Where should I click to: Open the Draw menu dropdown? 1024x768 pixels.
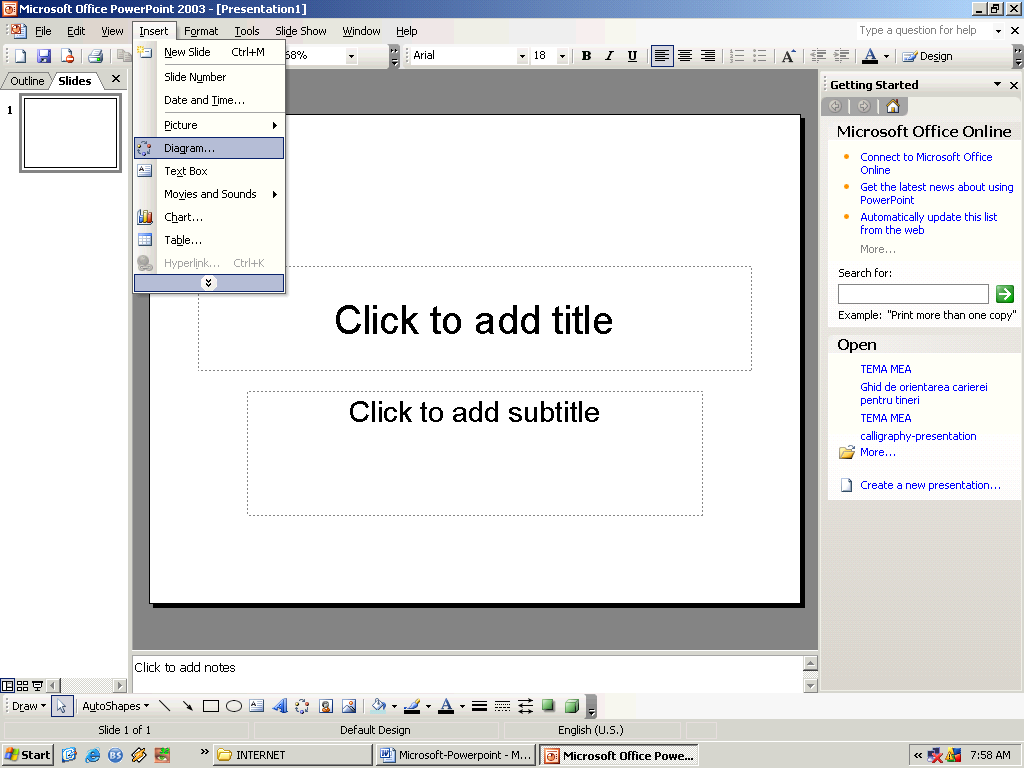29,706
